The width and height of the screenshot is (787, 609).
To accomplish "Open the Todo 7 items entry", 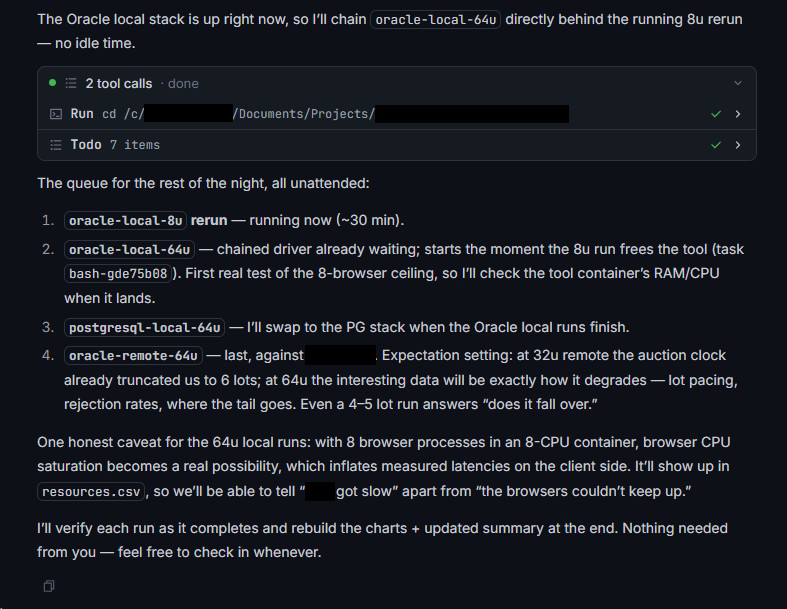I will [x=397, y=145].
